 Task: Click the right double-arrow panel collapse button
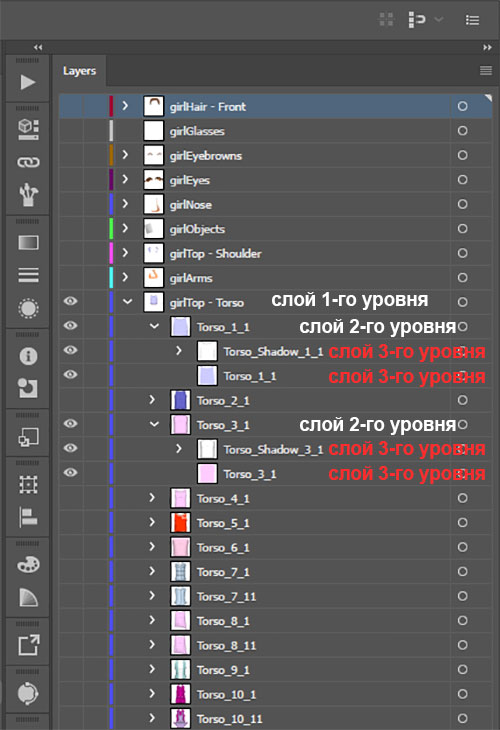coord(487,47)
